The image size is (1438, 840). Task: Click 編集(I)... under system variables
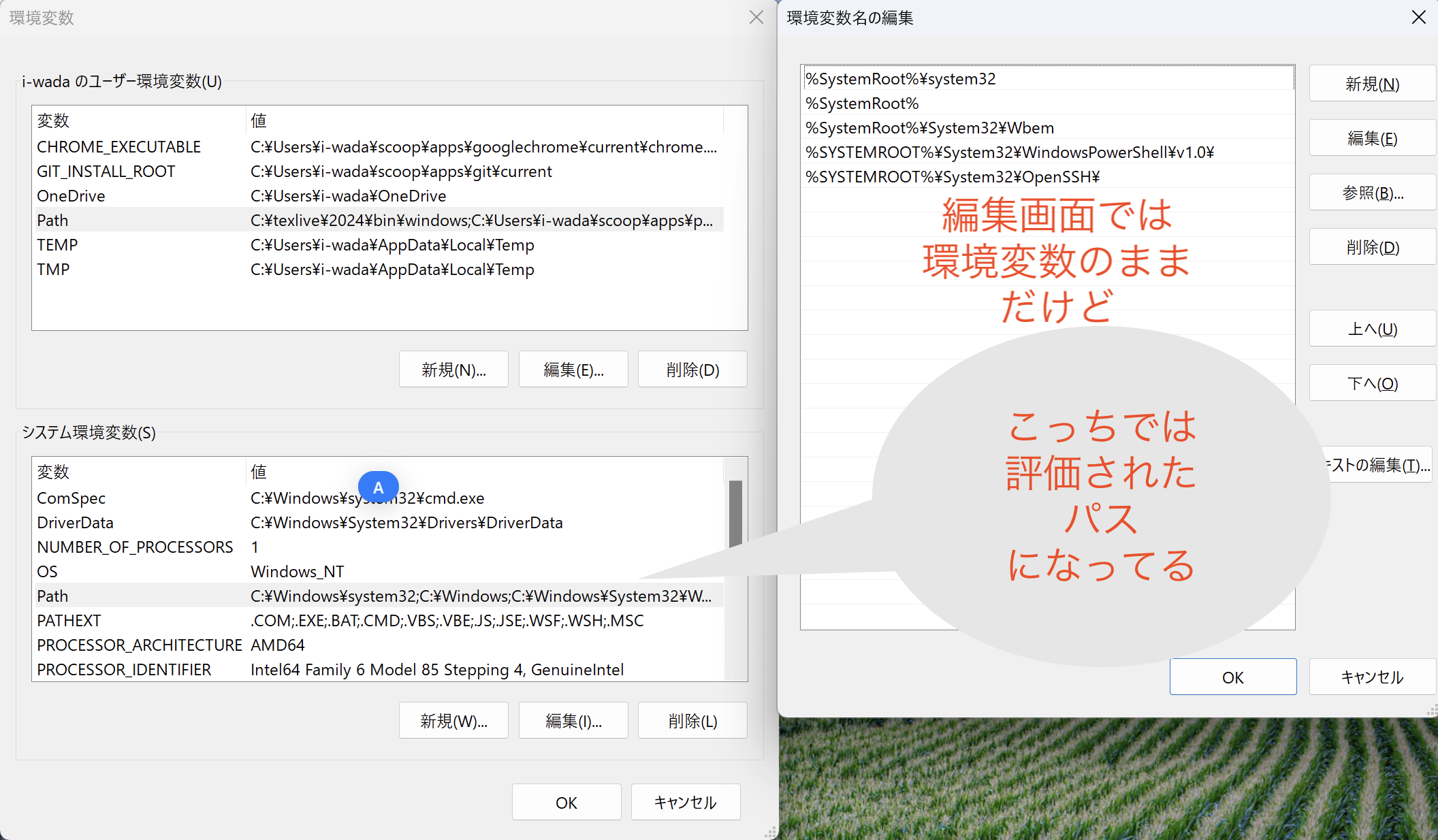(x=573, y=721)
